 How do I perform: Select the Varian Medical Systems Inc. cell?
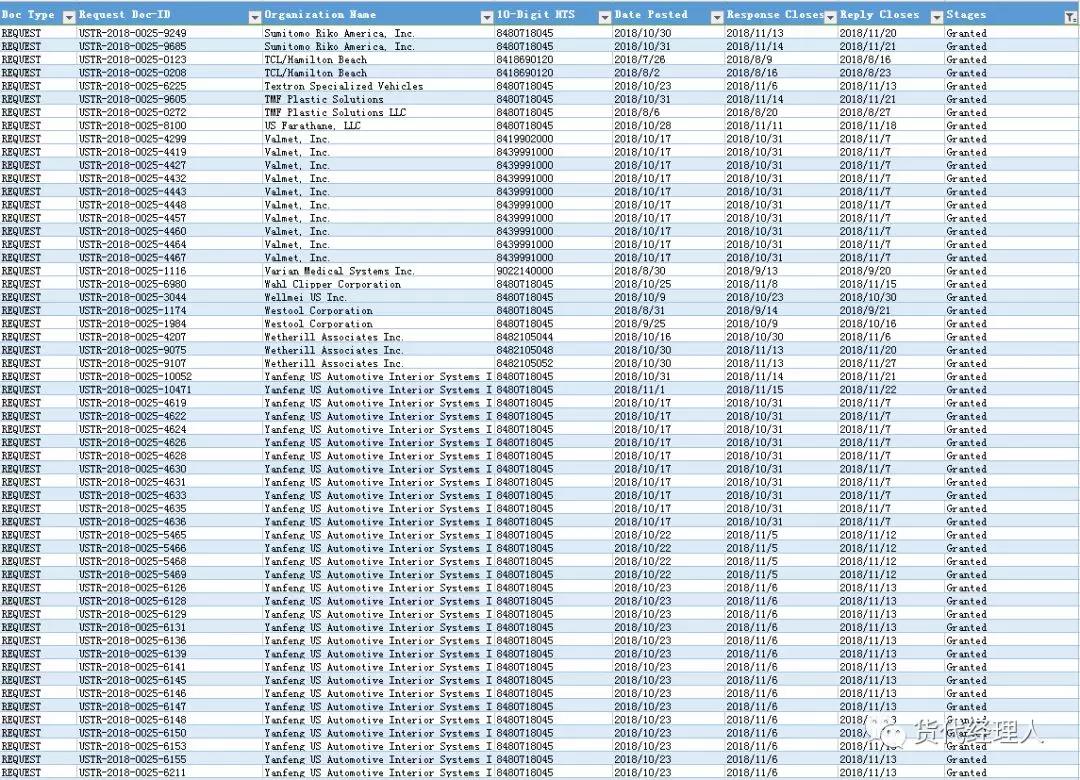pos(378,271)
